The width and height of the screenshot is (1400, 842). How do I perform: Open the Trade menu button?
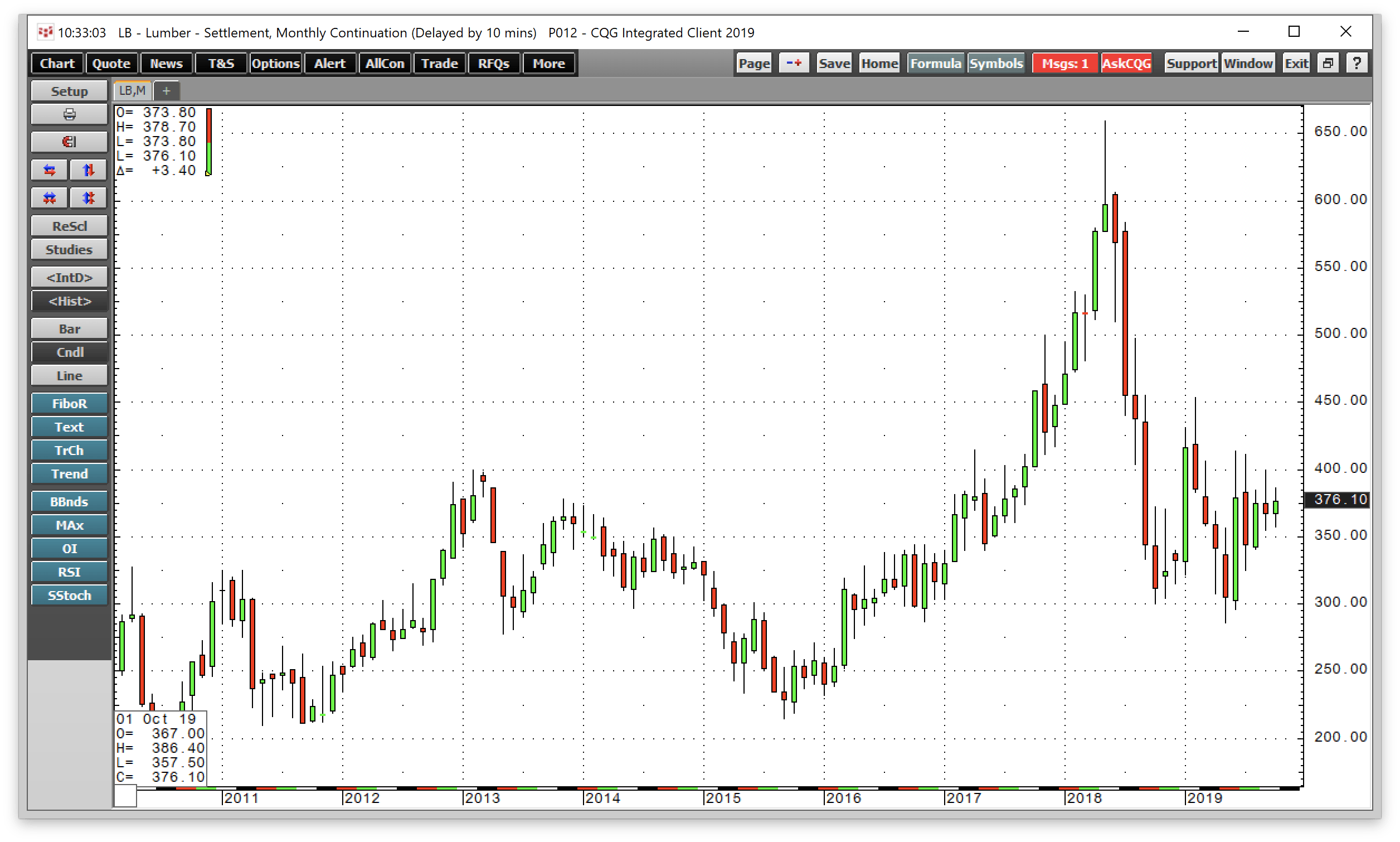pos(439,63)
